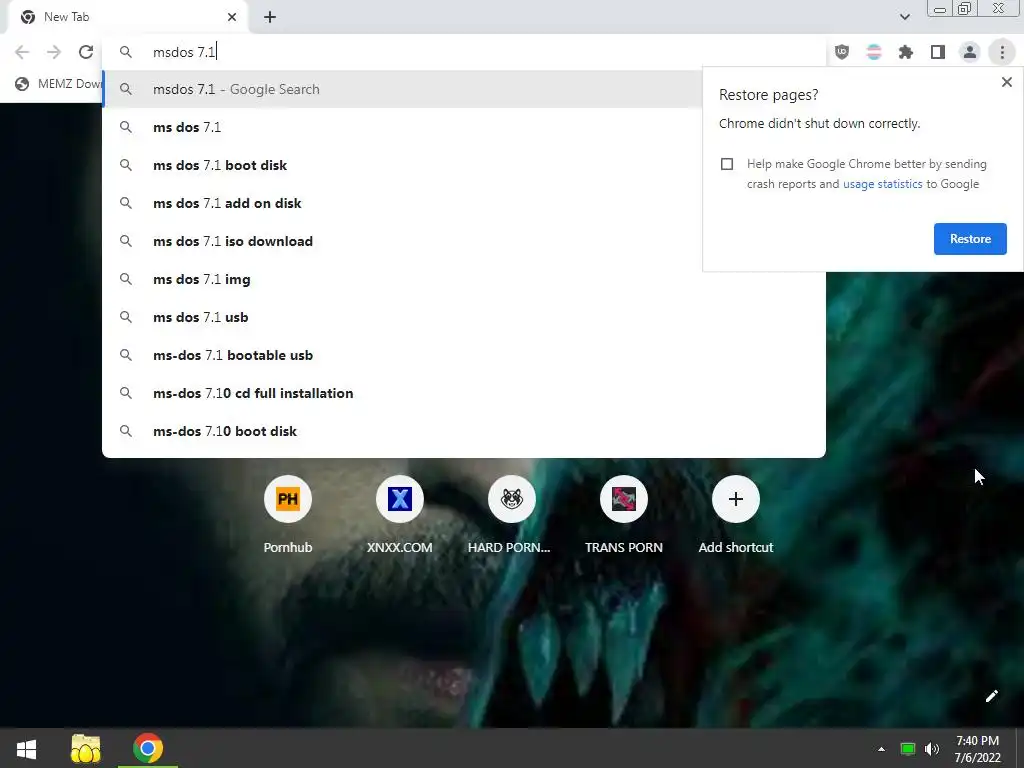Reload the page with the refresh icon
Viewport: 1024px width, 768px height.
86,52
